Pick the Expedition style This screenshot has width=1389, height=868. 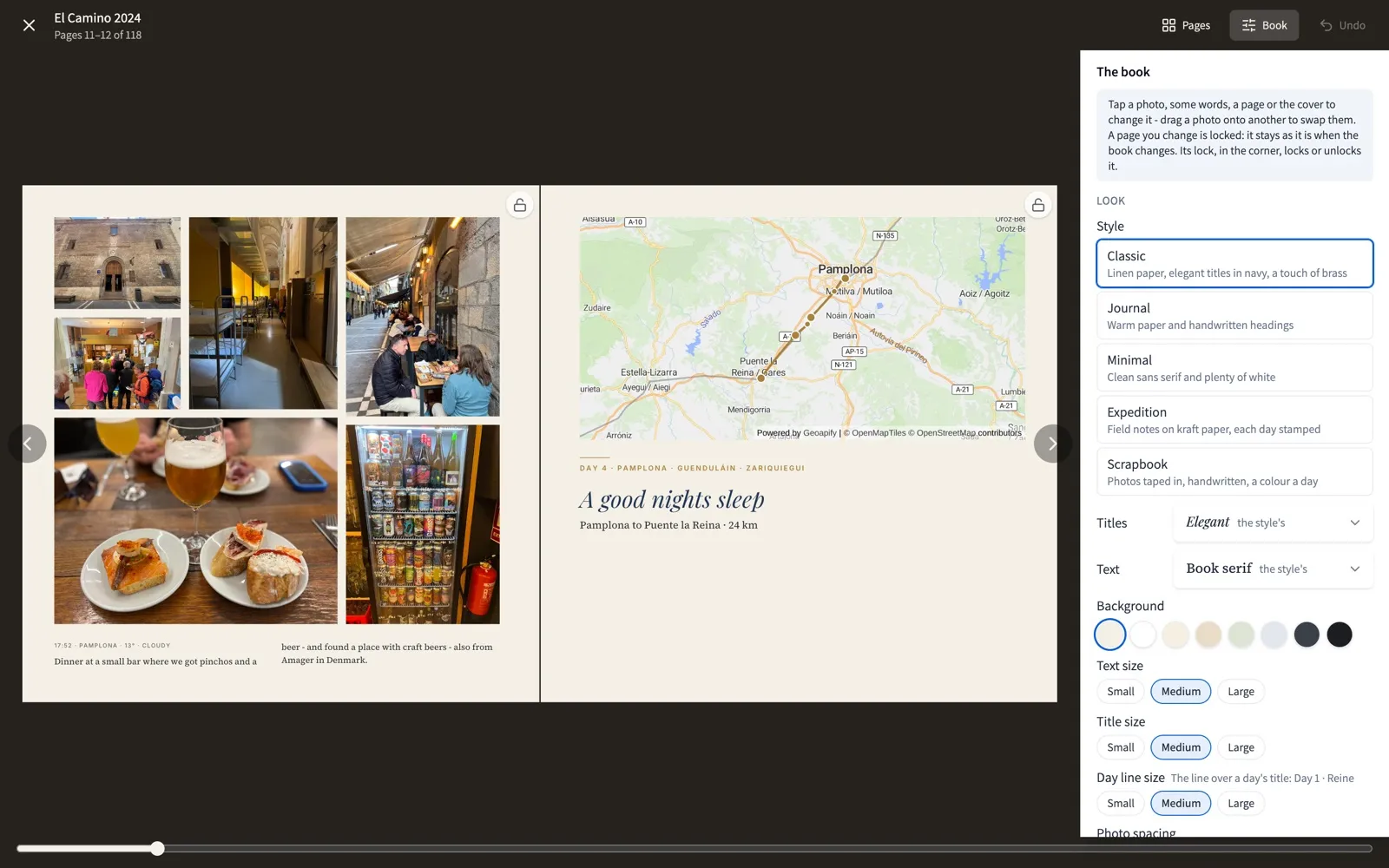[x=1234, y=419]
